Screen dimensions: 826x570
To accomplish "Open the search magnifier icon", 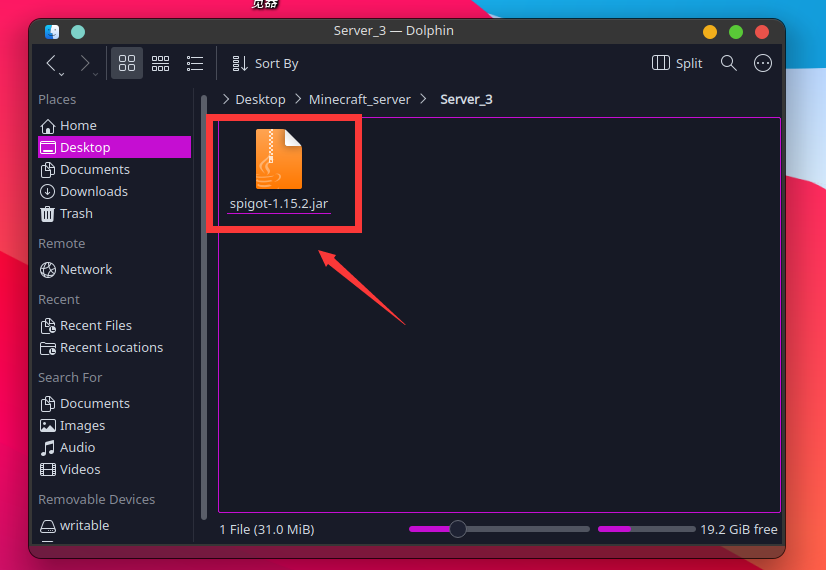I will click(729, 63).
